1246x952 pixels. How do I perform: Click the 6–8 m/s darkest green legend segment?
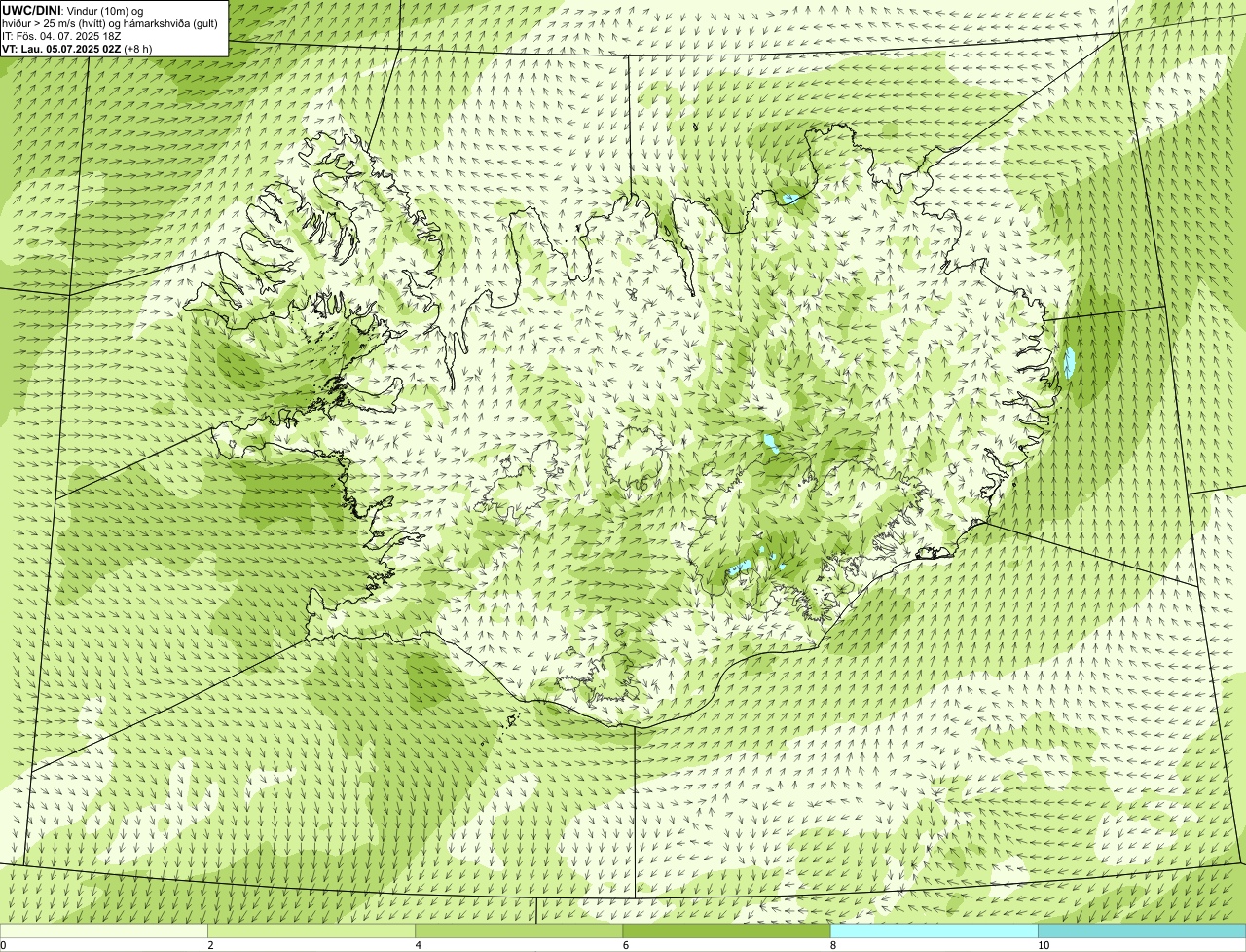coord(726,932)
